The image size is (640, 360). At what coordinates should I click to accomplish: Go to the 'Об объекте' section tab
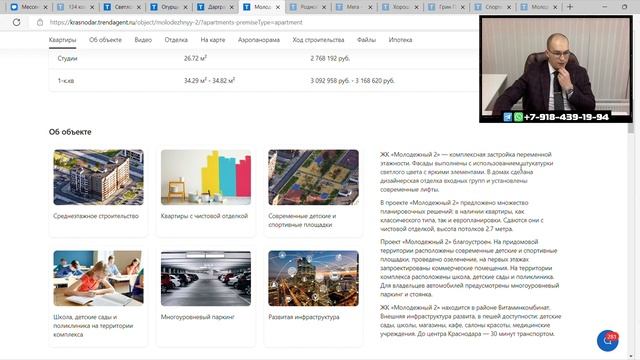(x=105, y=40)
